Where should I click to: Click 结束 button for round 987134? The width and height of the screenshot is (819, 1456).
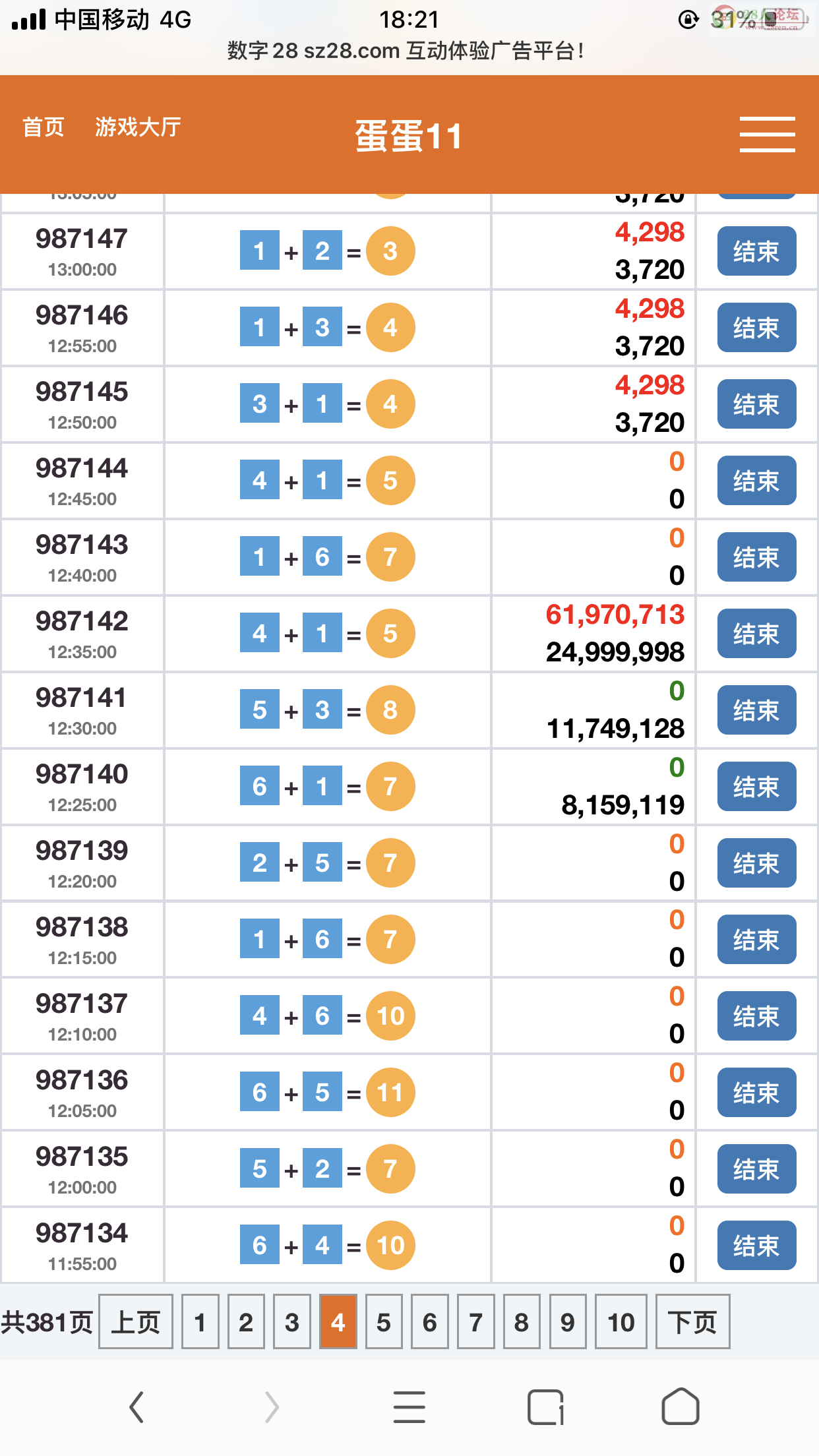[x=756, y=1246]
